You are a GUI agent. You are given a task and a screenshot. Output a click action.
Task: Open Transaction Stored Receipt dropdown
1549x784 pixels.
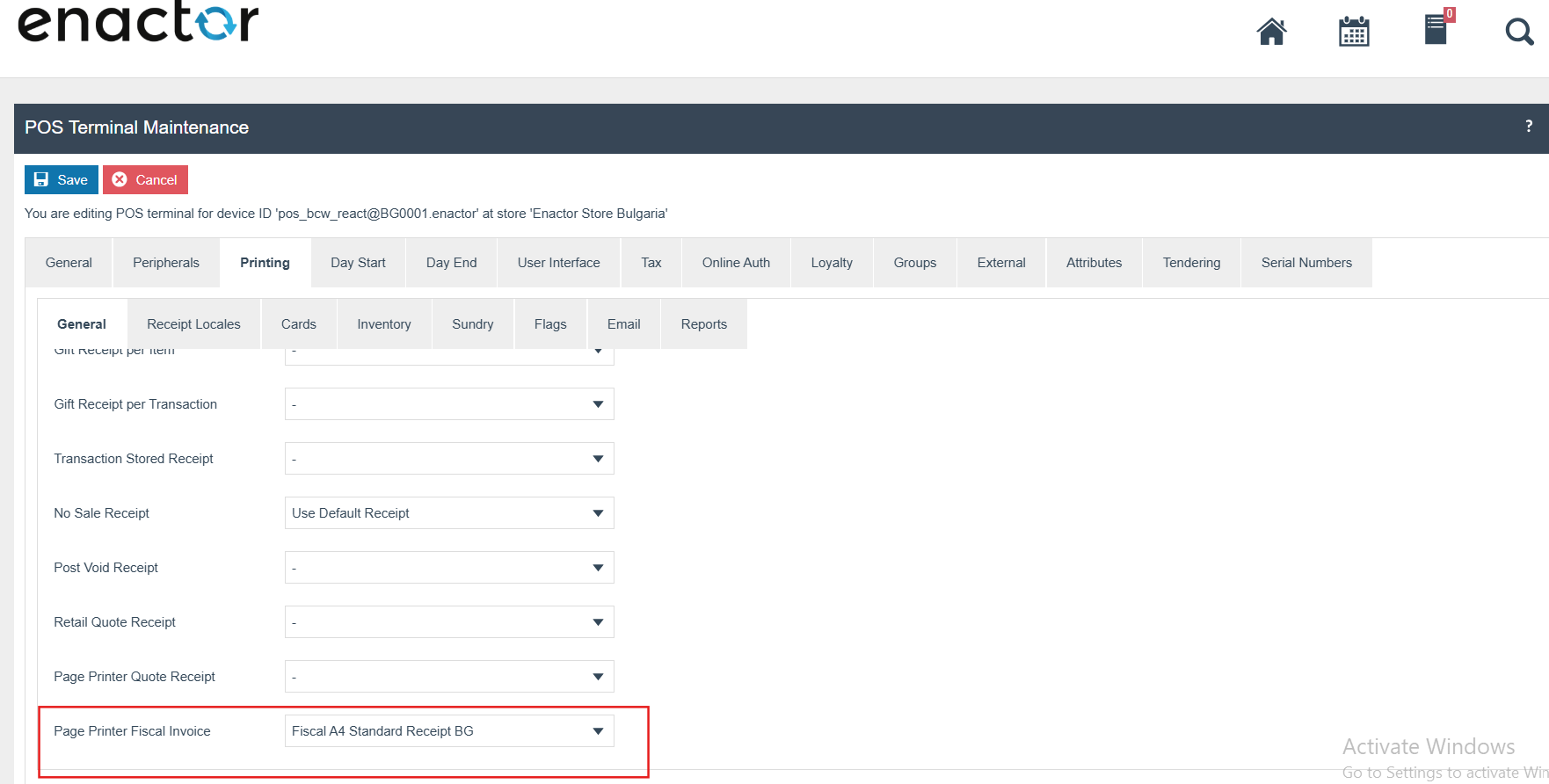449,459
